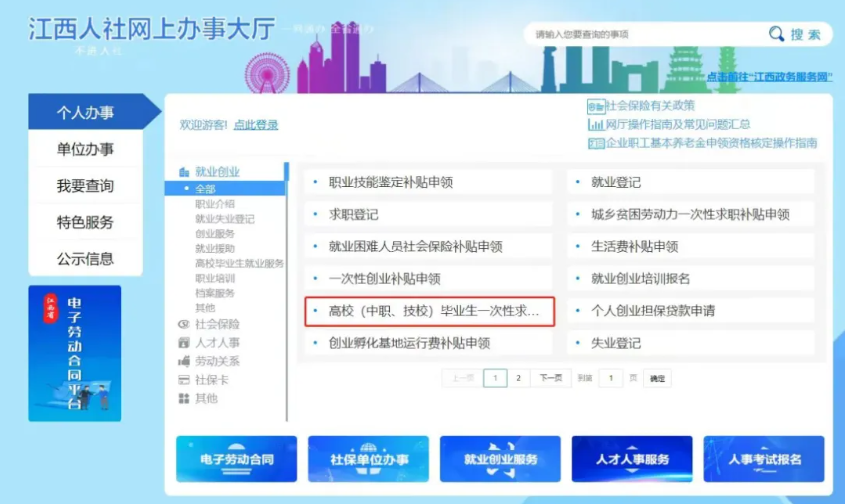Switch to the 我要查询 tab
Viewport: 846px width, 504px height.
85,186
